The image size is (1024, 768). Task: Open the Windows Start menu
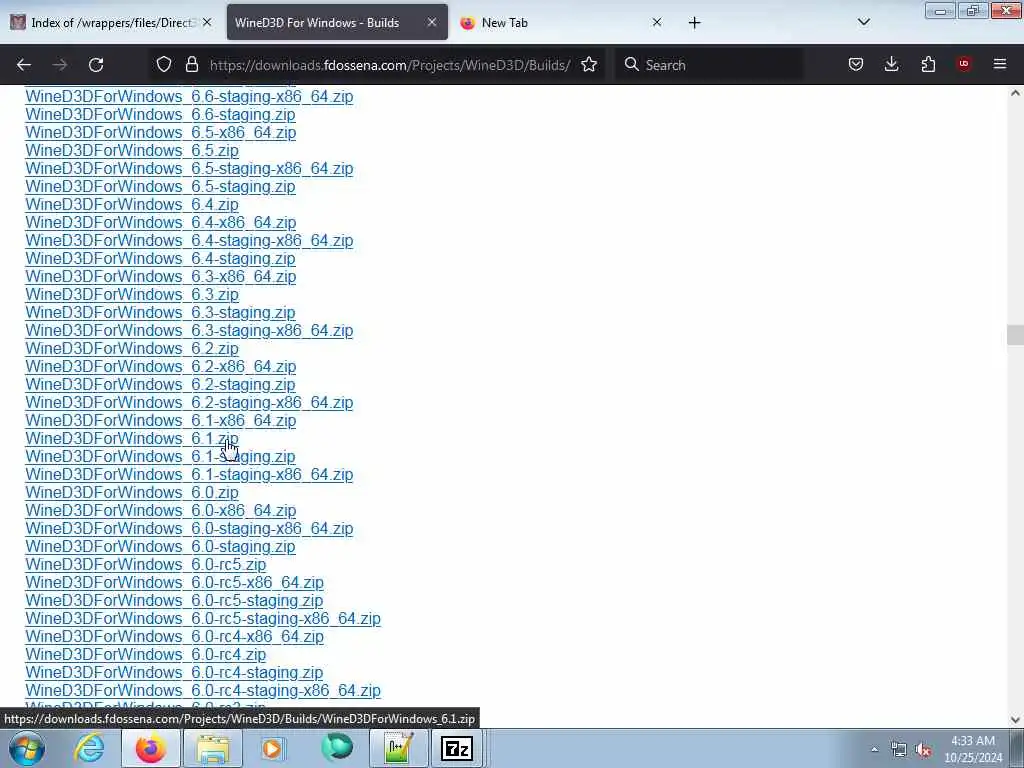(x=27, y=748)
